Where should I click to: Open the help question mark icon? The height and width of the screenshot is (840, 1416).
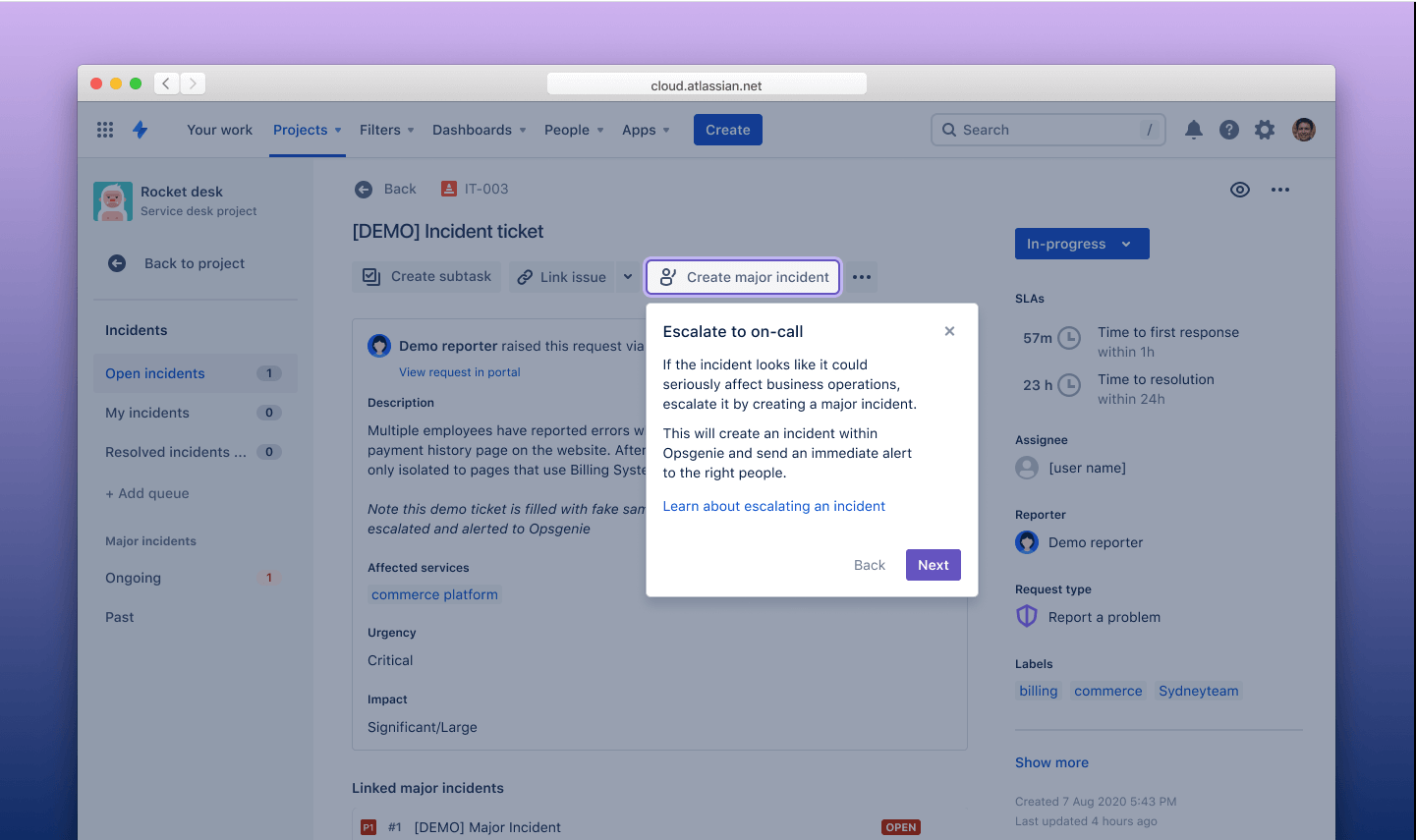tap(1228, 130)
